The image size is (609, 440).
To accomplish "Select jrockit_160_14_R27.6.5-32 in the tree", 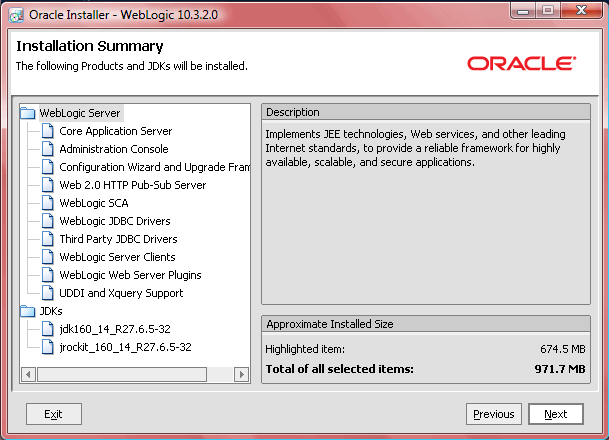I will click(x=125, y=347).
